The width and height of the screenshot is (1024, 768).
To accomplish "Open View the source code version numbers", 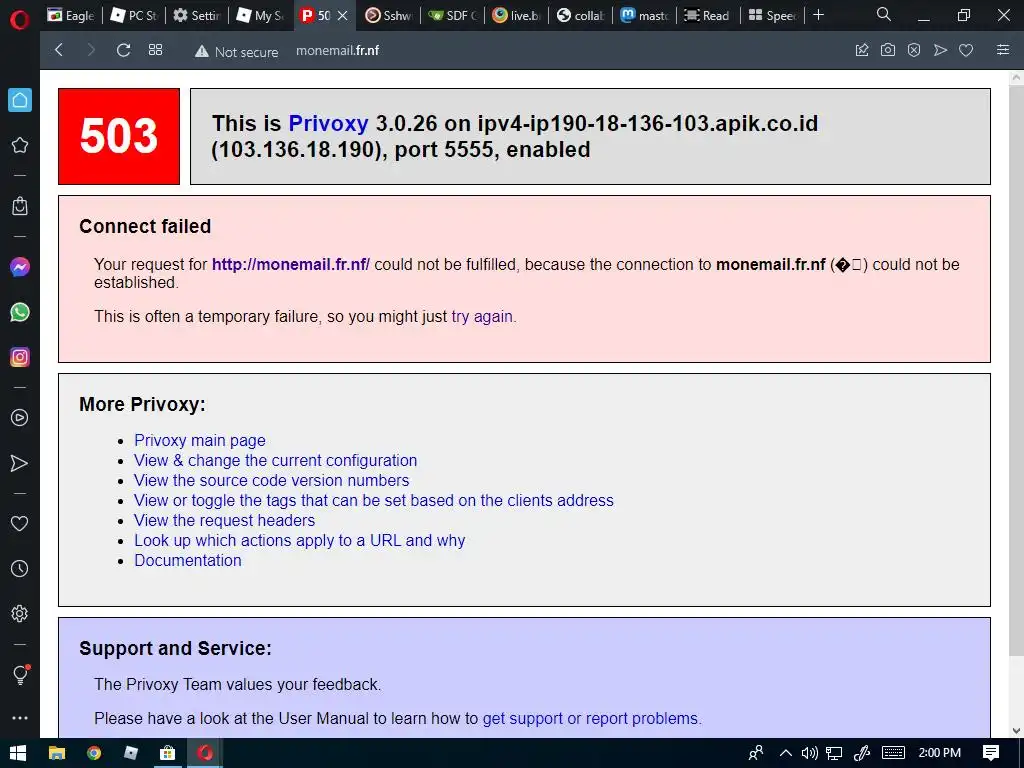I will click(272, 481).
